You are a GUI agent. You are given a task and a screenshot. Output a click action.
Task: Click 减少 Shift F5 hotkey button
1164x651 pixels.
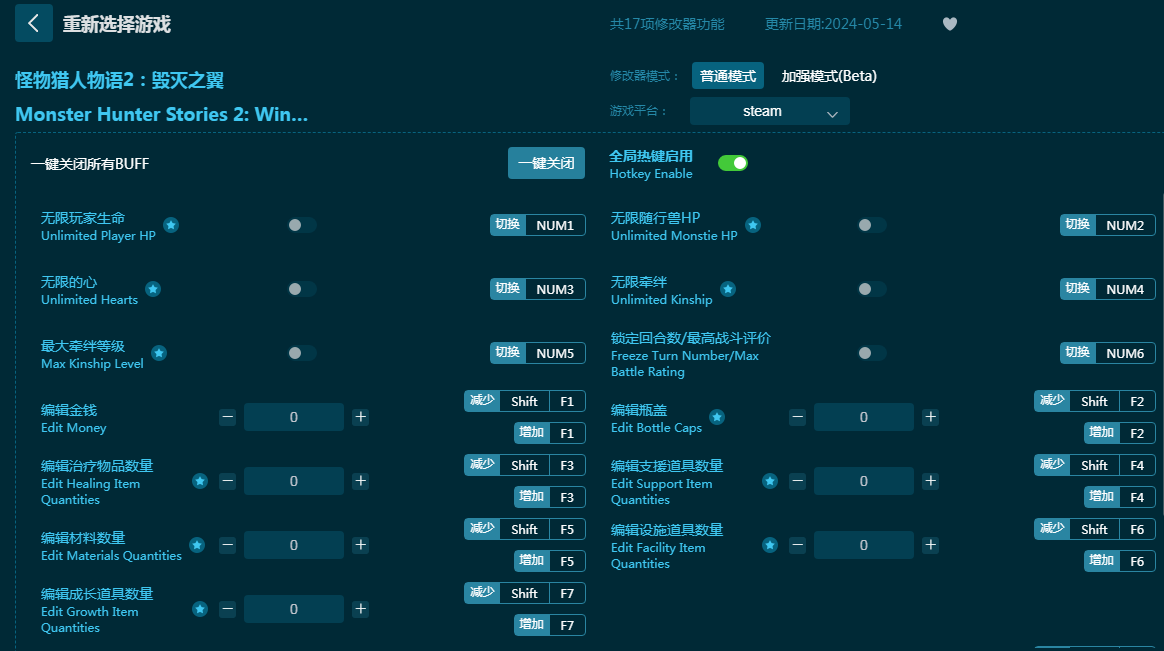coord(525,529)
